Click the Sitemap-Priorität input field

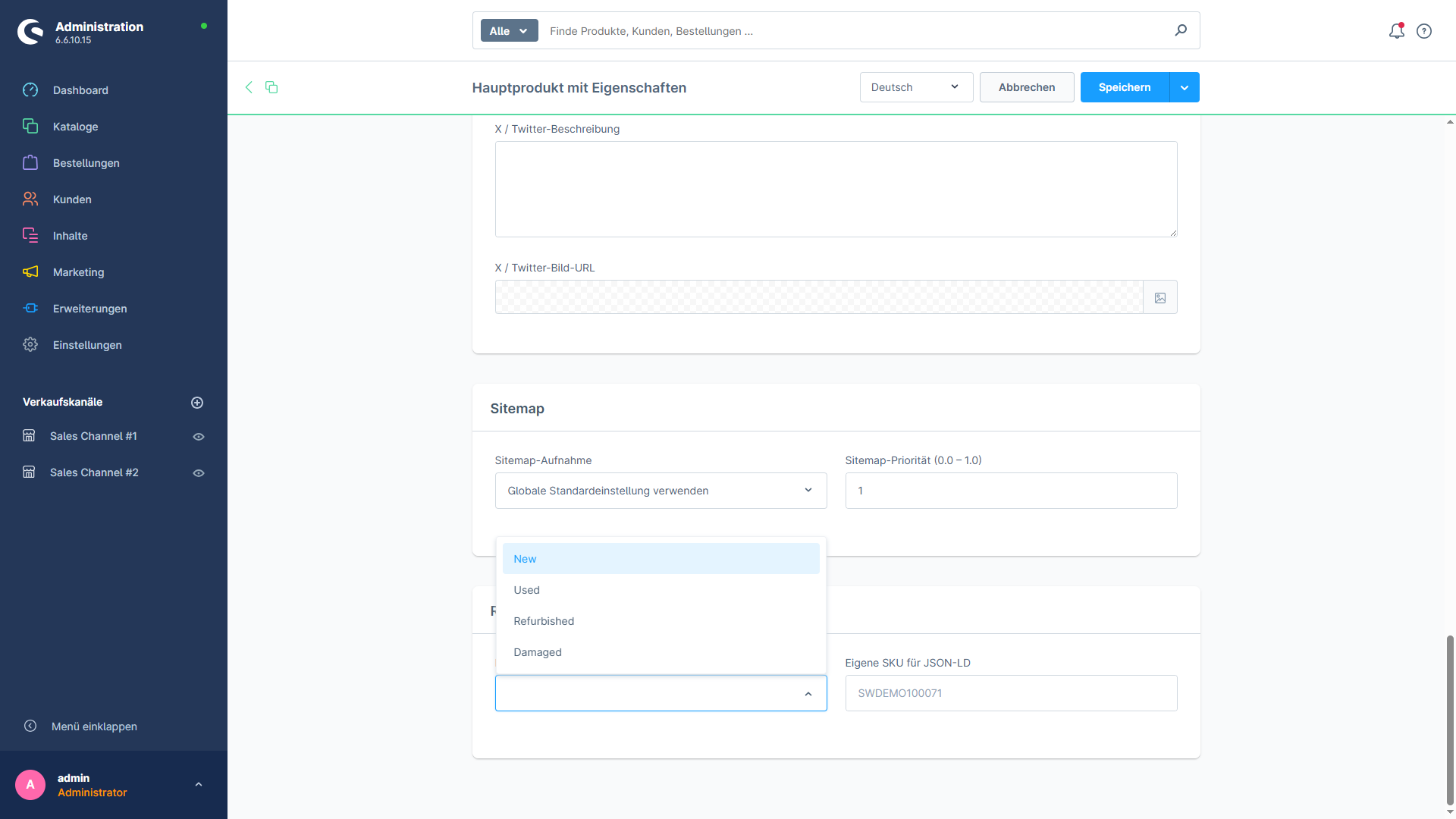coord(1010,491)
